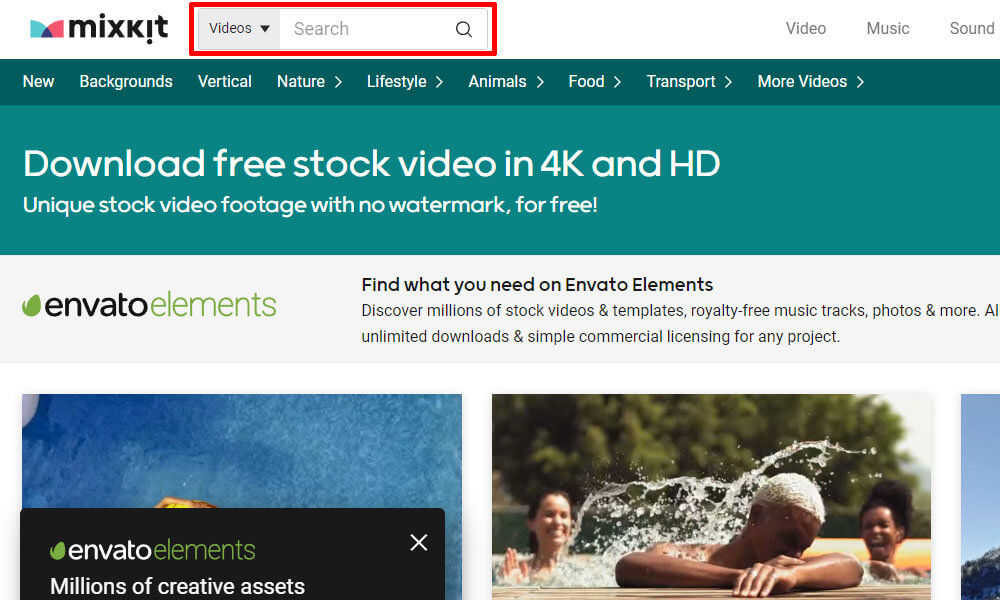Expand the Nature category menu
Viewport: 1000px width, 600px height.
tap(309, 82)
